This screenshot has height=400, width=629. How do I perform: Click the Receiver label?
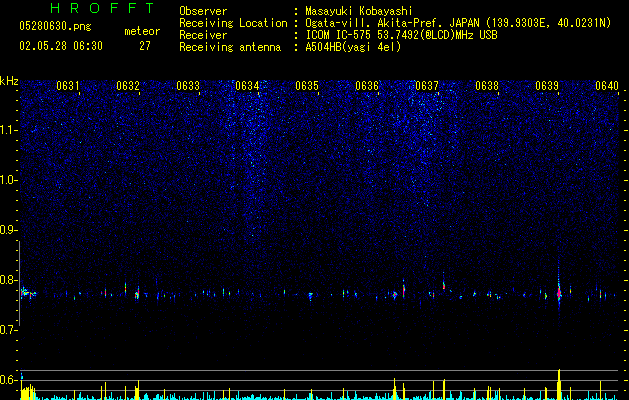203,35
